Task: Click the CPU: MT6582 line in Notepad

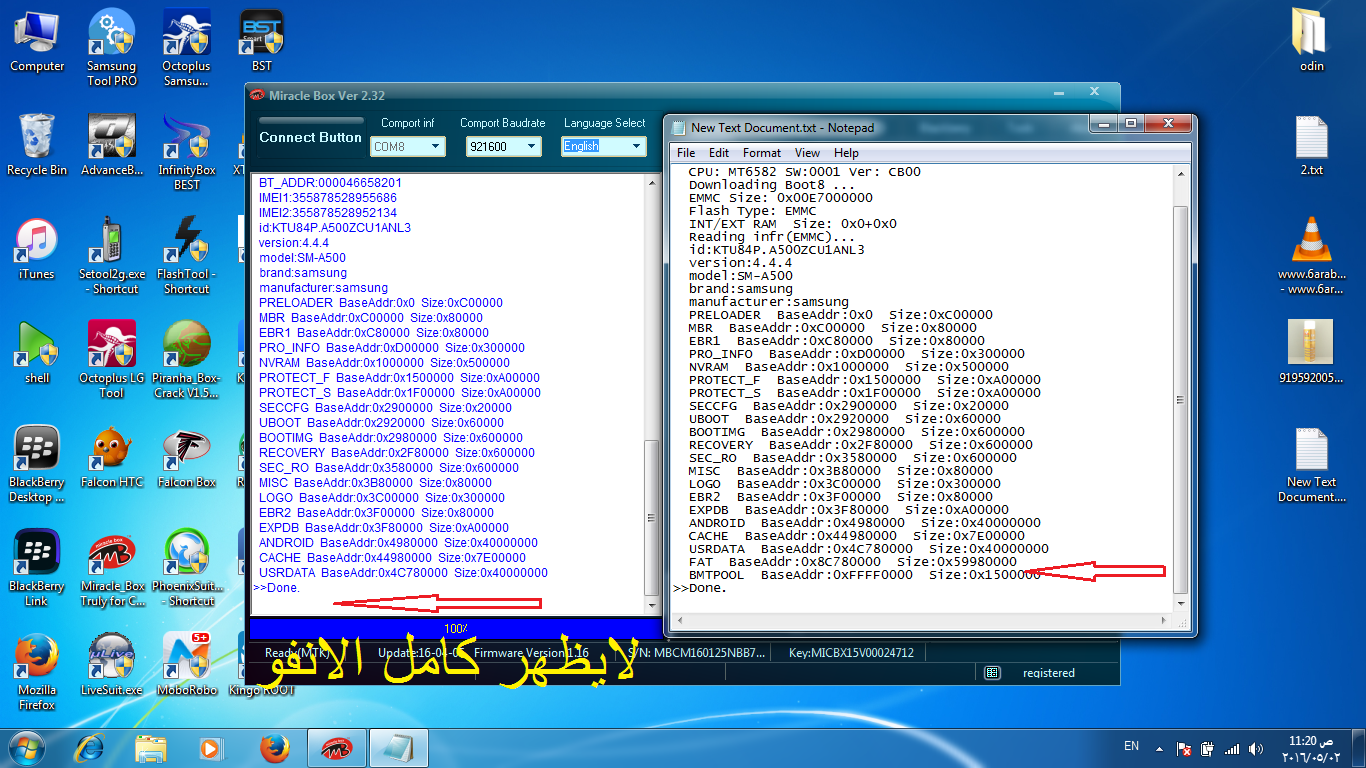Action: tap(805, 172)
